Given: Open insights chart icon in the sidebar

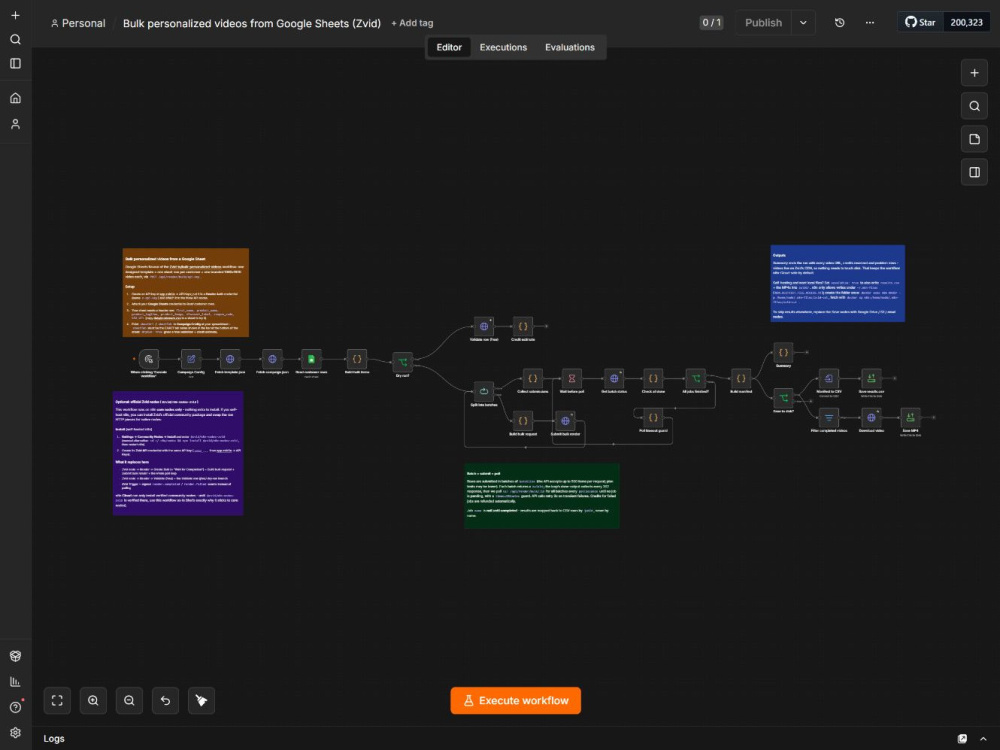Looking at the screenshot, I should [x=15, y=682].
